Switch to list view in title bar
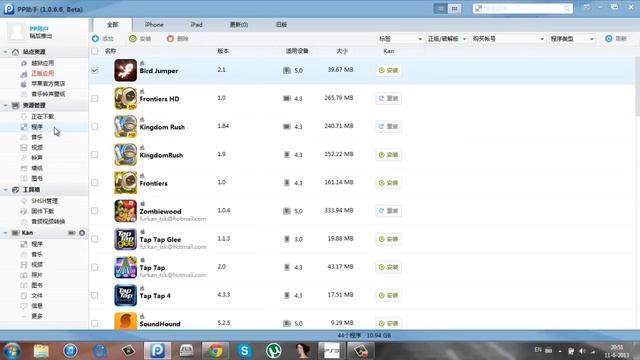The height and width of the screenshot is (360, 640). 440,8
